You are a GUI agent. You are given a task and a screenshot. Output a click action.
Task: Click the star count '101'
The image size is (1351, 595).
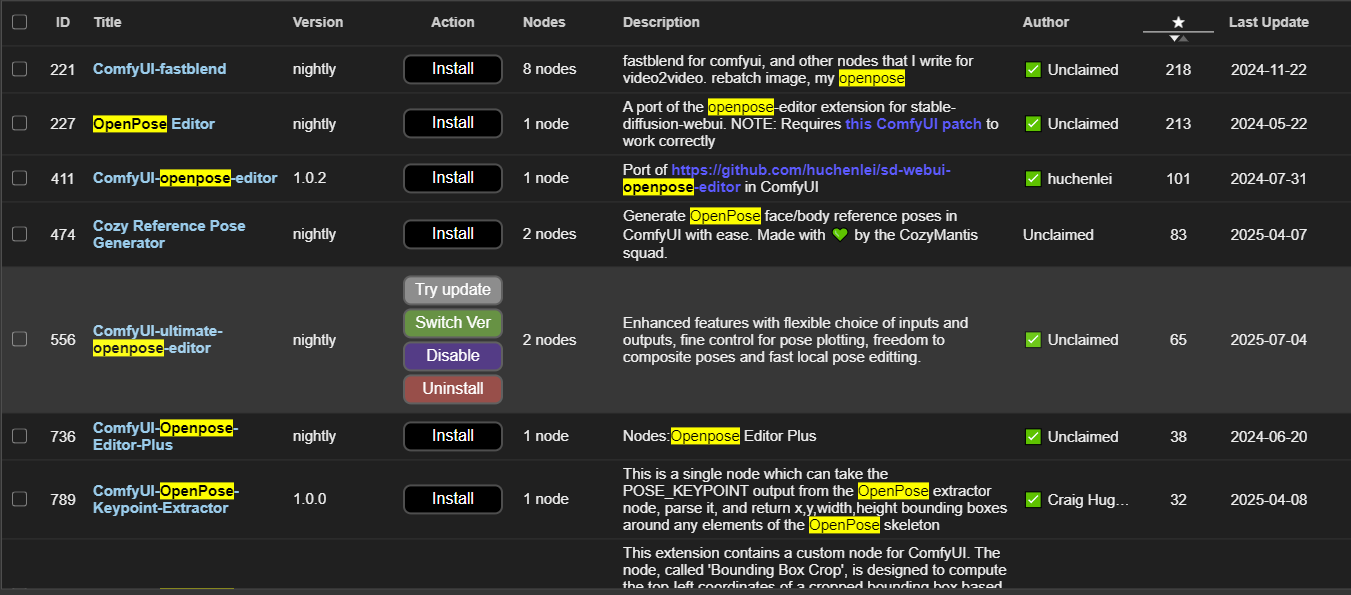[x=1178, y=179]
